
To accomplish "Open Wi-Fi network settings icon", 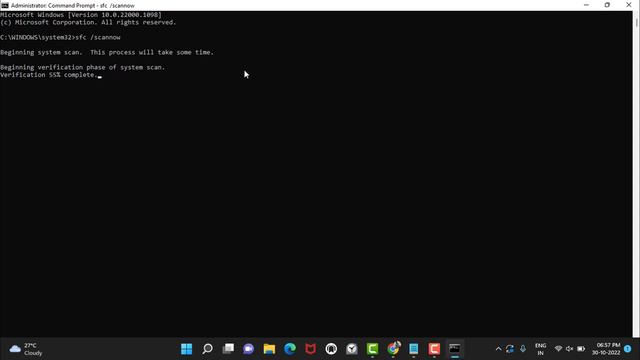I will pos(558,349).
